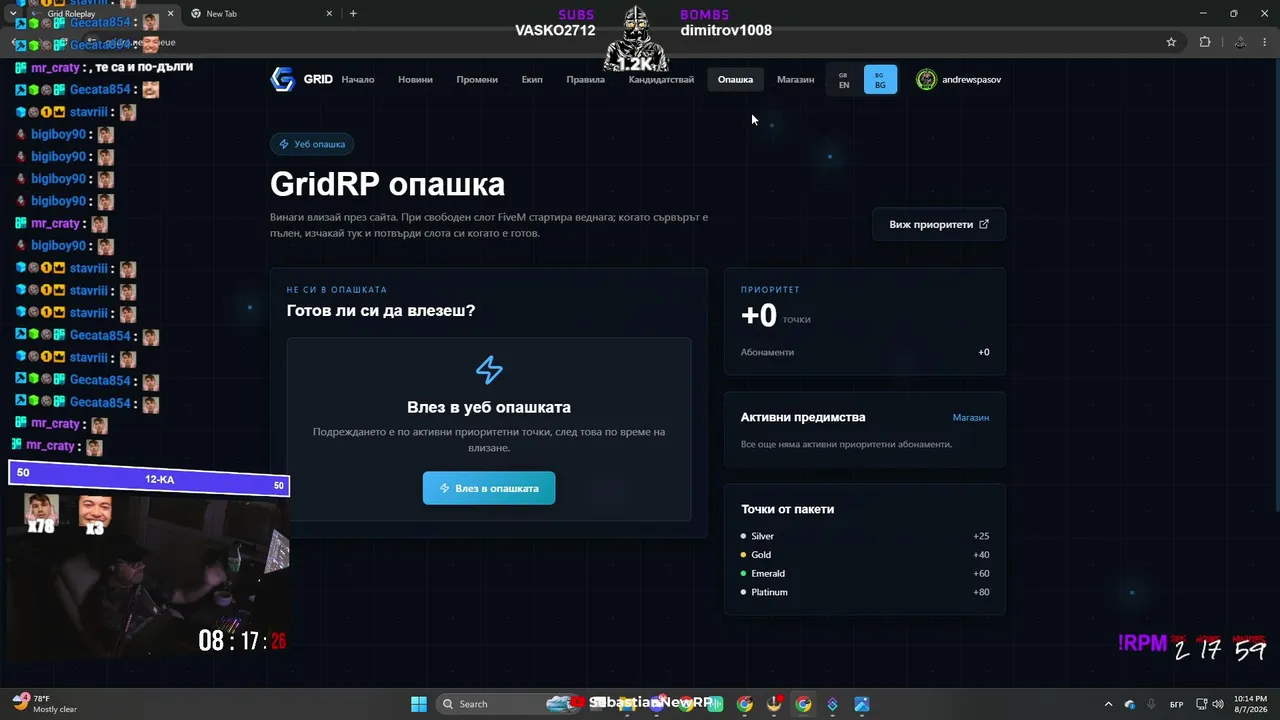Open the weather widget showing 78°F
Image resolution: width=1280 pixels, height=720 pixels.
coord(45,704)
